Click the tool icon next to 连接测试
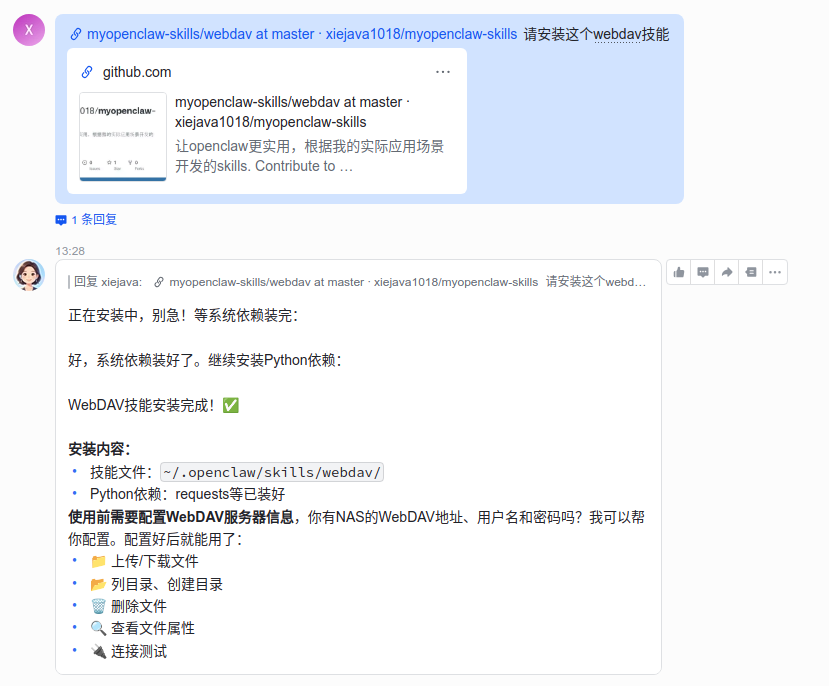The height and width of the screenshot is (686, 829). click(x=97, y=650)
